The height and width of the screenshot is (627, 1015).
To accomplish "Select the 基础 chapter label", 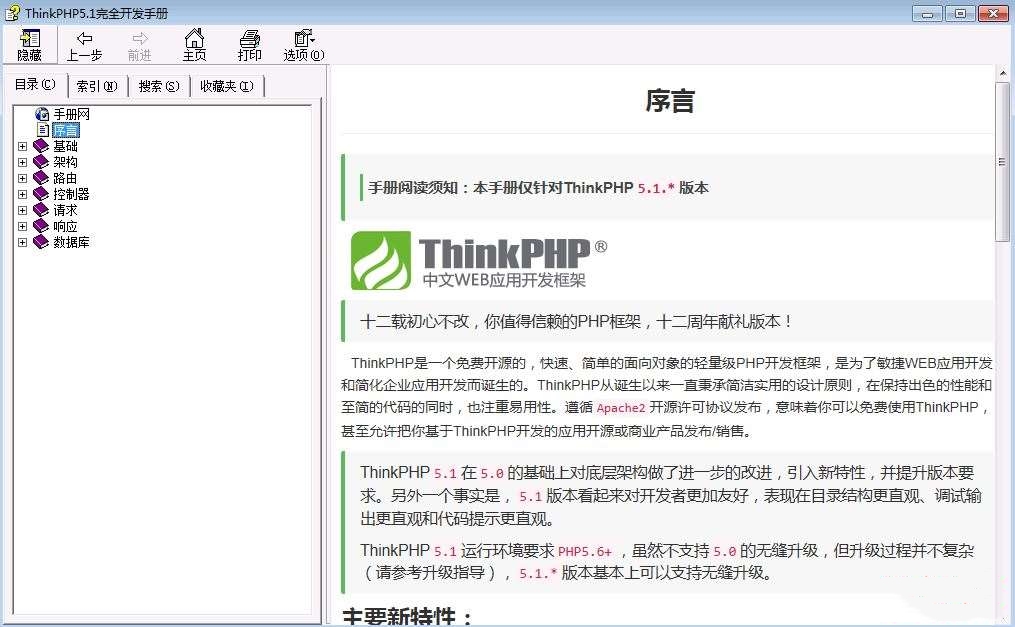I will (x=65, y=146).
